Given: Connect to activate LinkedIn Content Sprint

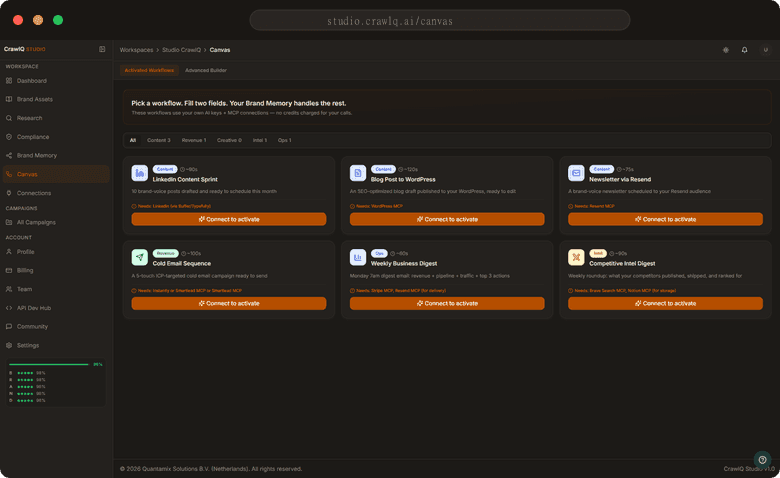Looking at the screenshot, I should (229, 219).
